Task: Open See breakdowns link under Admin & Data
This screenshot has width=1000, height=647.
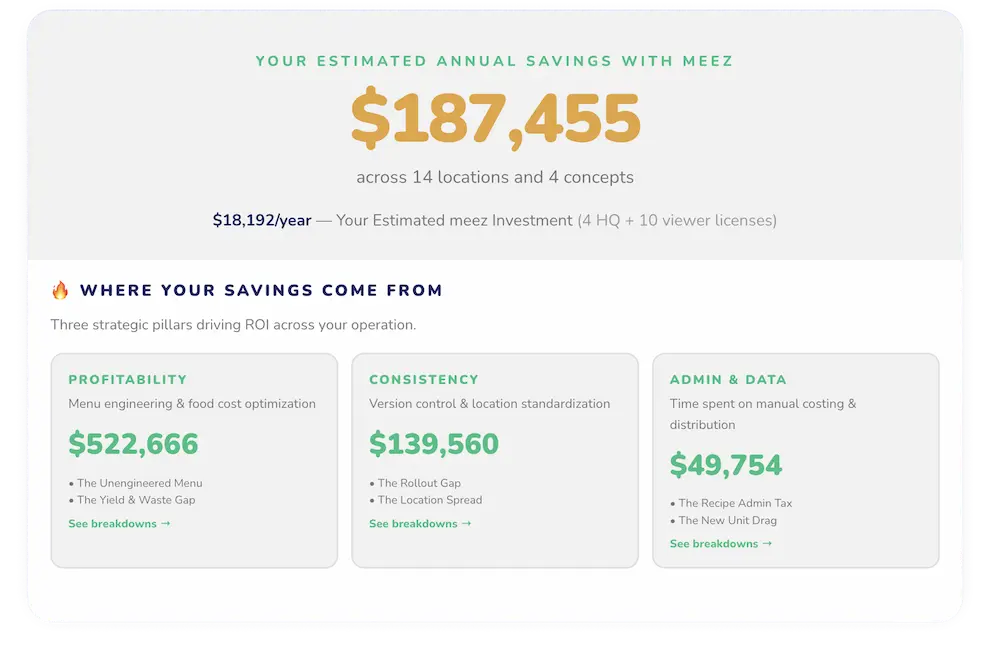Action: [721, 544]
